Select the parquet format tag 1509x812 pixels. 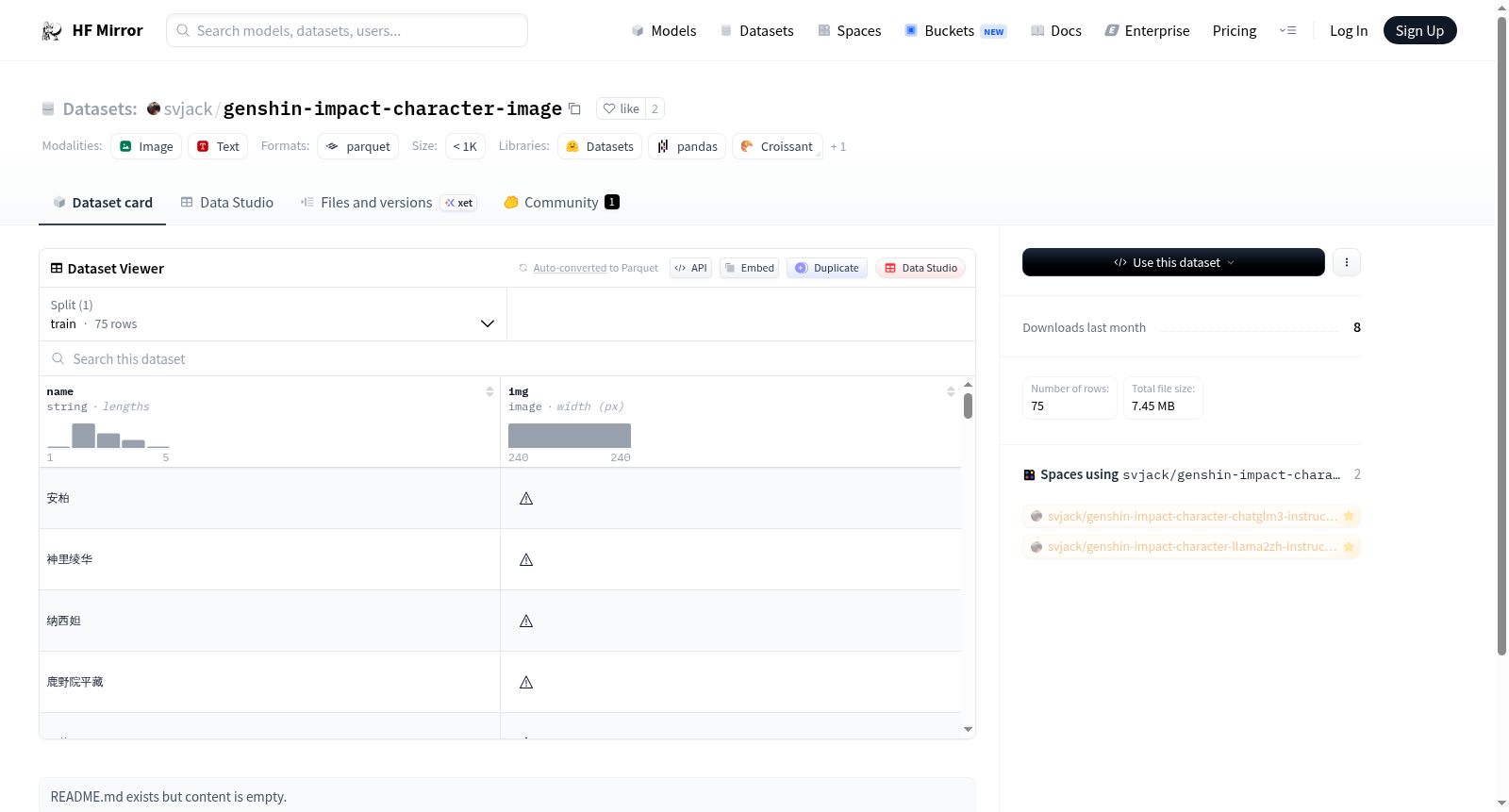[x=358, y=146]
